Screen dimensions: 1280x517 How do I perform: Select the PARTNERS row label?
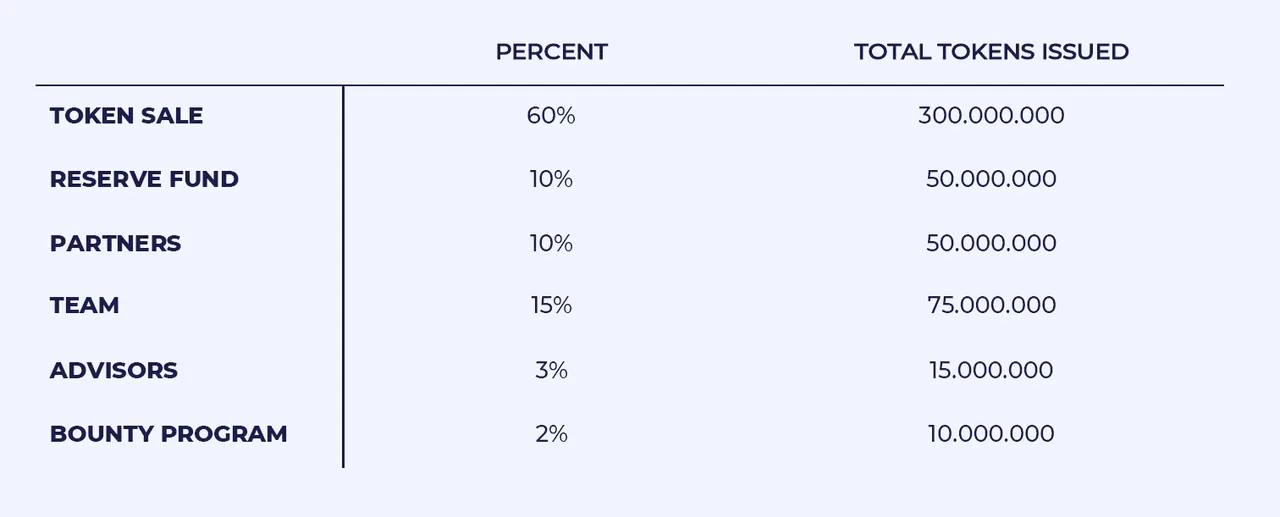tap(115, 244)
